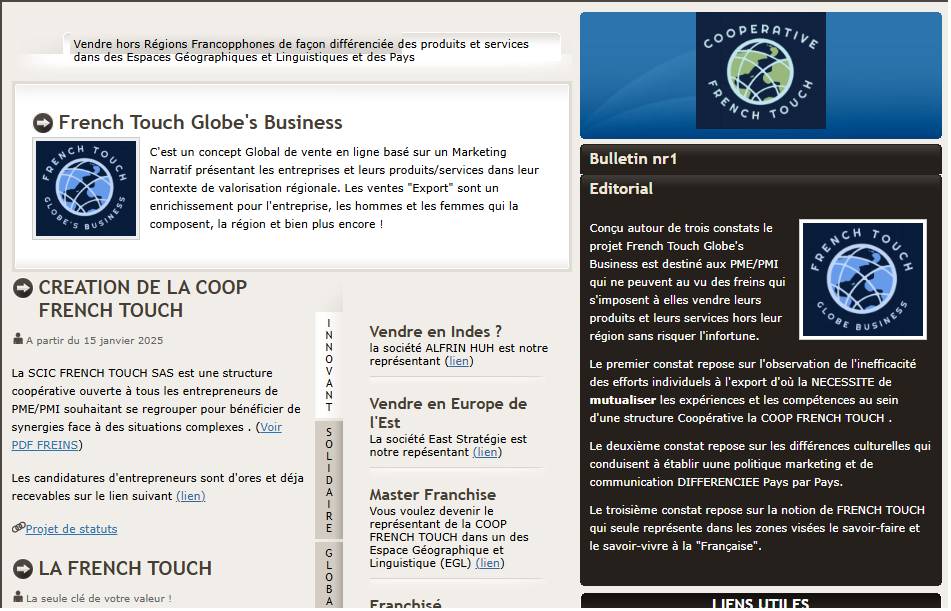The width and height of the screenshot is (951, 611).
Task: Click the 'La SCIC FRENCH TOUCH SAS' paragraph
Action: (x=156, y=409)
